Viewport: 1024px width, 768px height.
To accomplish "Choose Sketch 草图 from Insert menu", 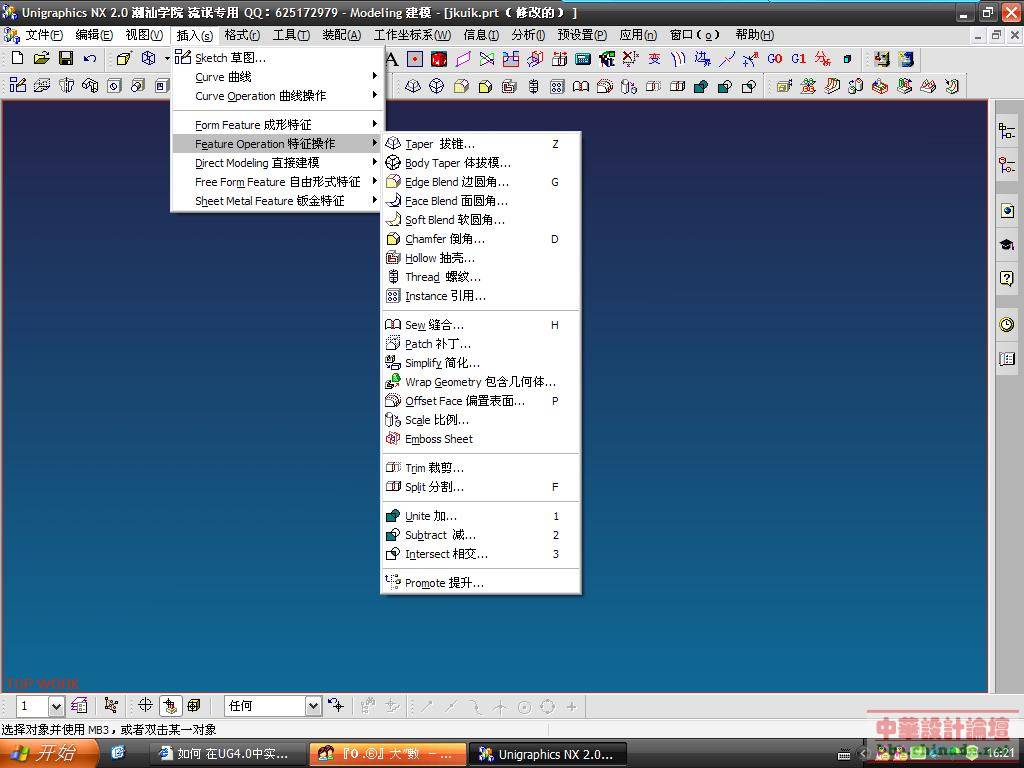I will coord(278,57).
